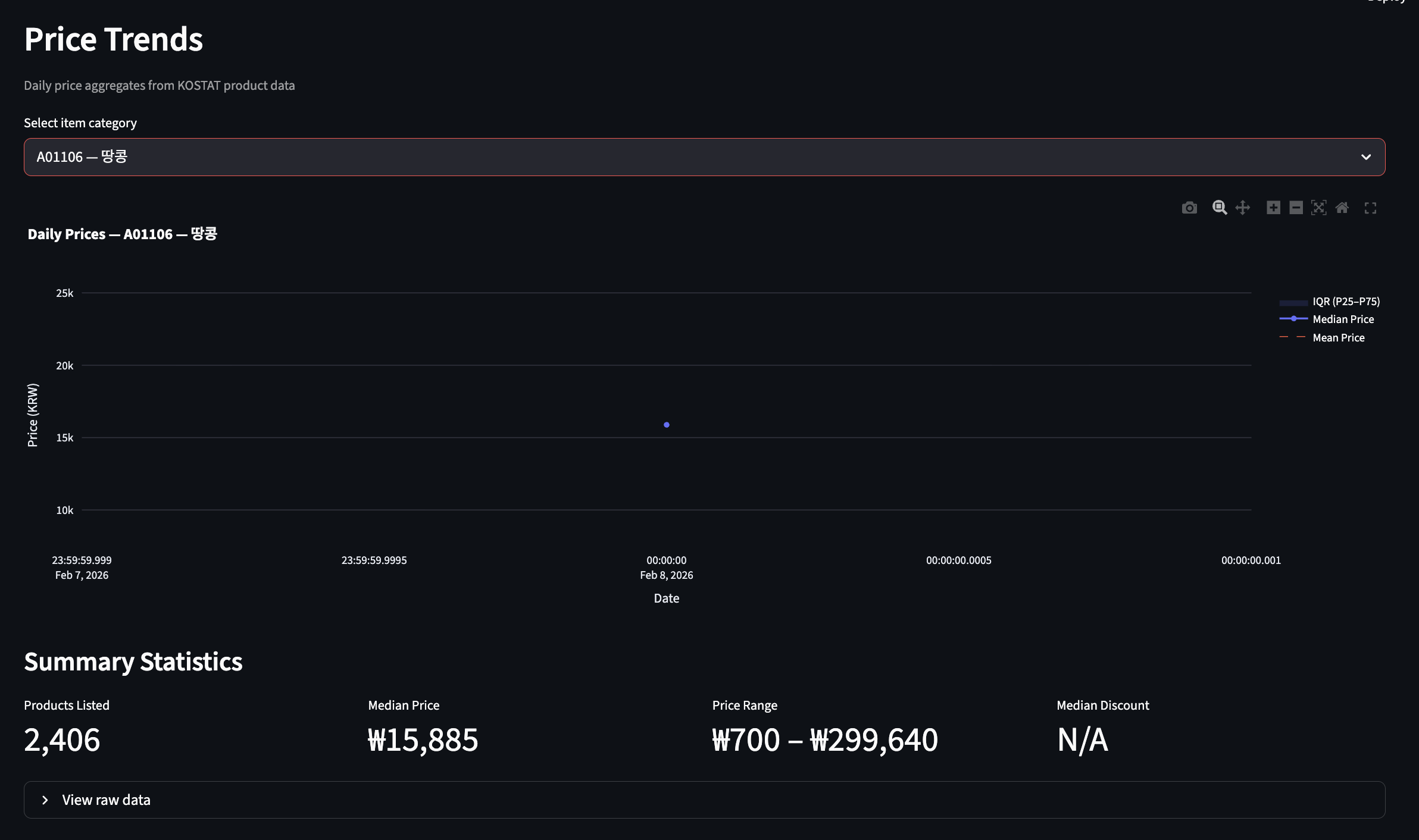Toggle Mean Price legend entry
Screen dimensions: 1419x840
pyautogui.click(x=1322, y=338)
